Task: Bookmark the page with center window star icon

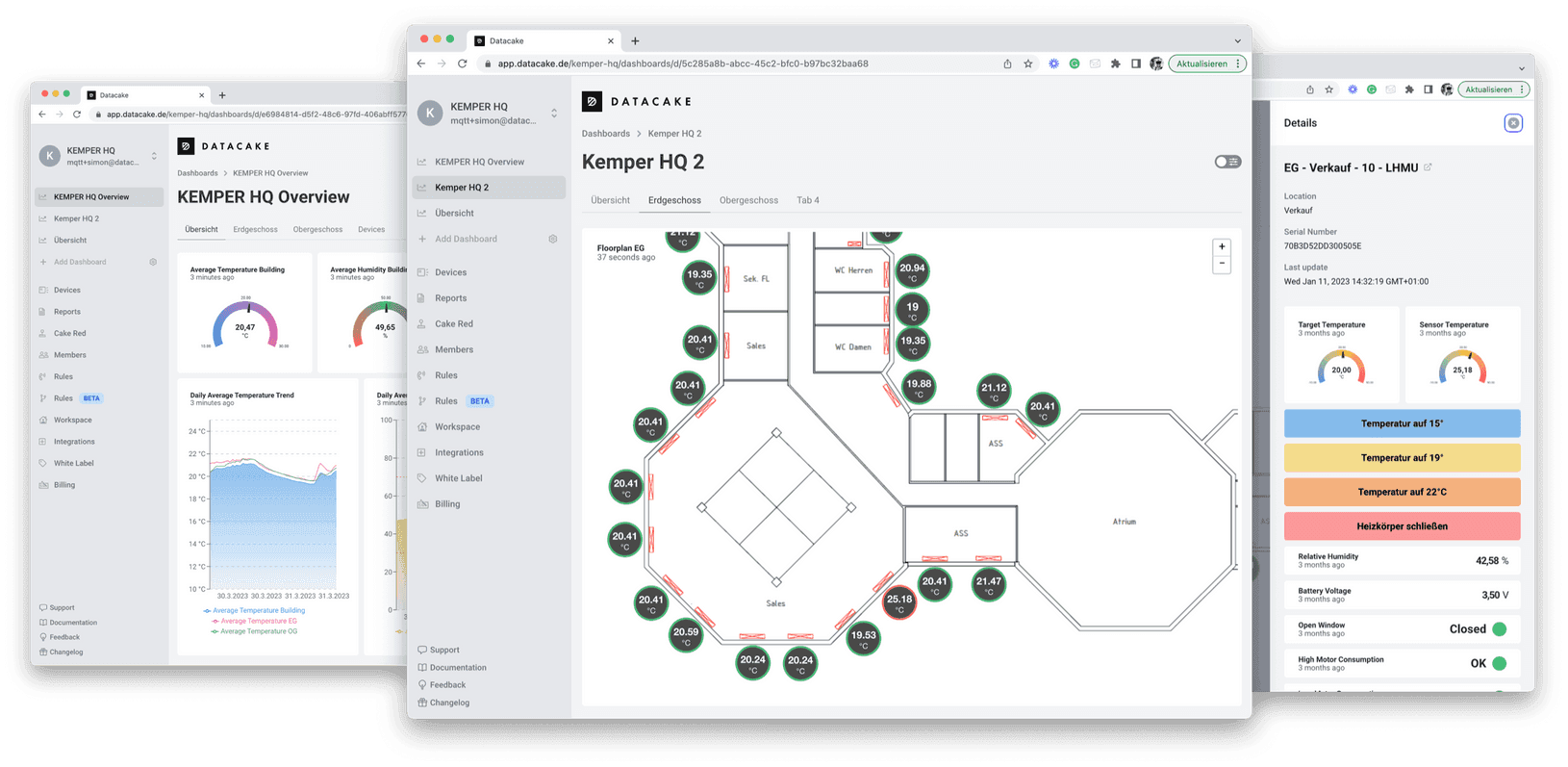Action: (1028, 64)
